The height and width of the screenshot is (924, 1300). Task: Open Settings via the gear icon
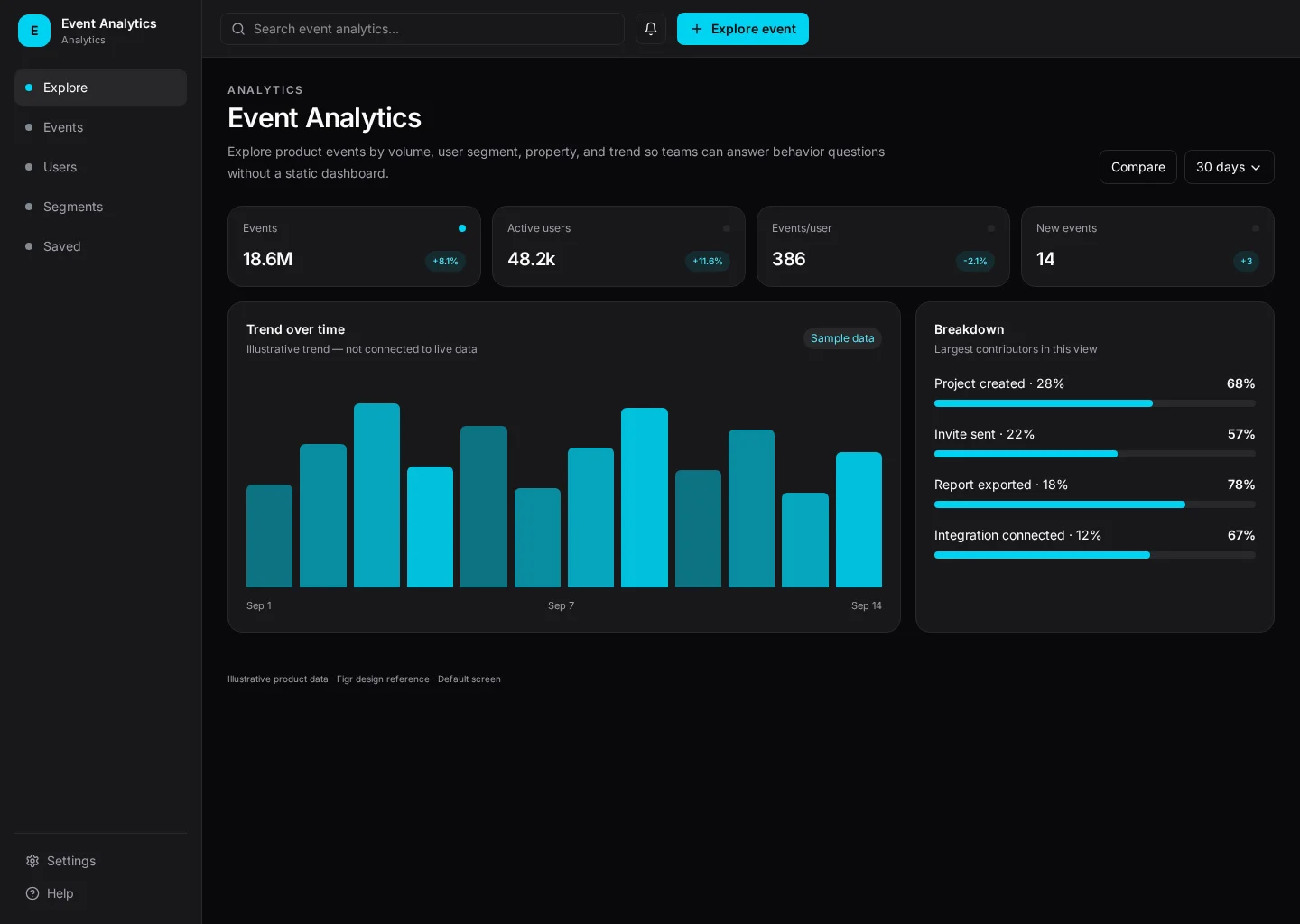pos(32,861)
